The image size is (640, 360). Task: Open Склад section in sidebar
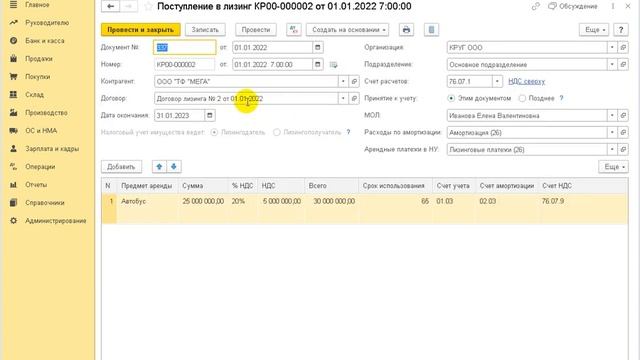point(34,95)
